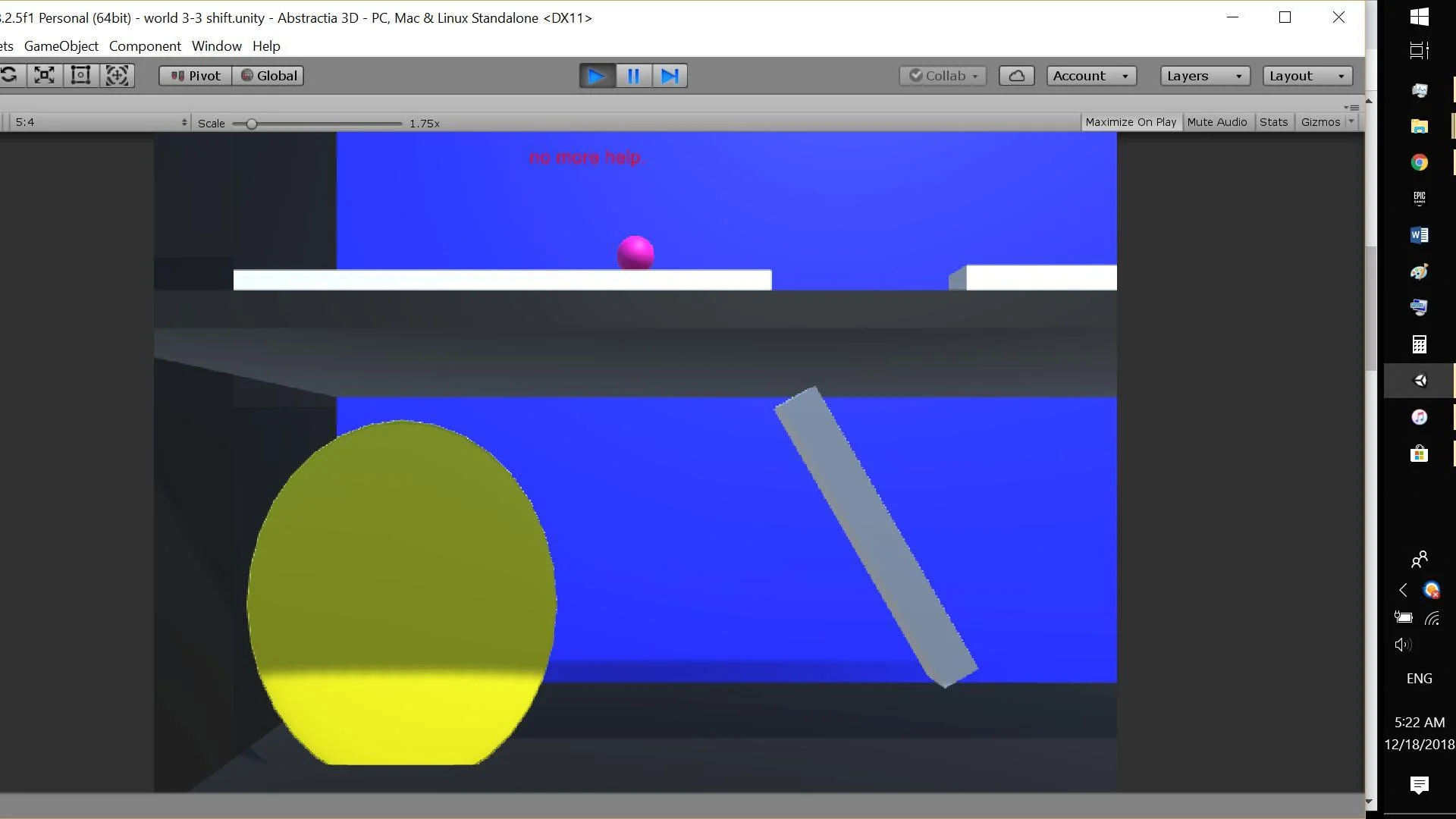Open Calculator from the taskbar
The width and height of the screenshot is (1456, 819).
tap(1419, 344)
